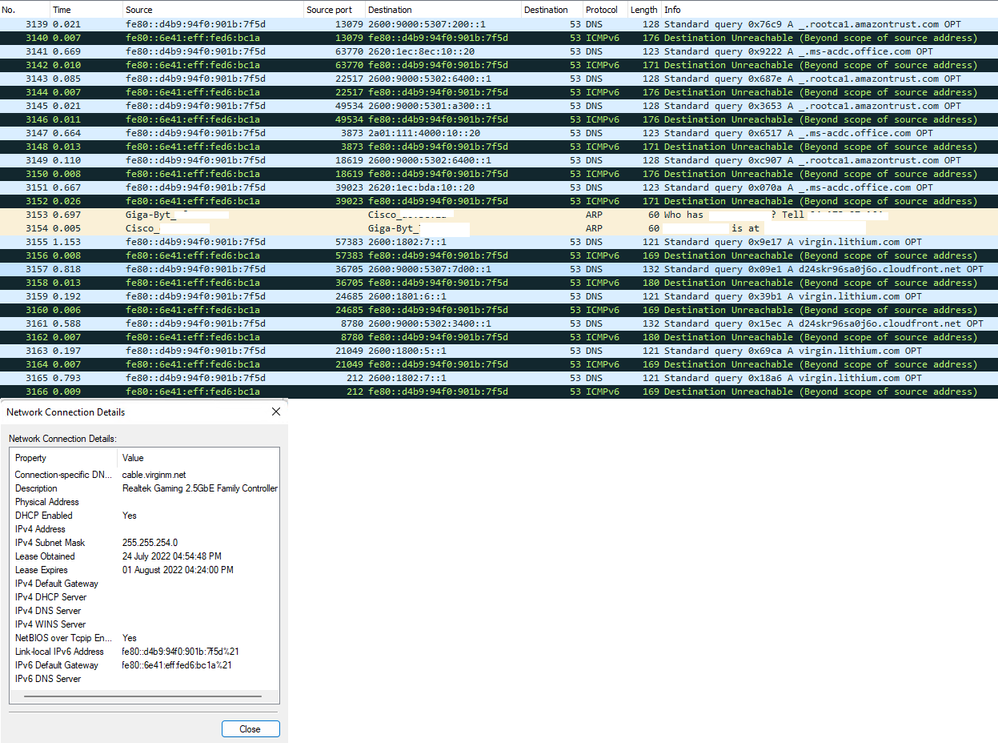Select packet number 3139
This screenshot has width=998, height=743.
click(x=499, y=24)
